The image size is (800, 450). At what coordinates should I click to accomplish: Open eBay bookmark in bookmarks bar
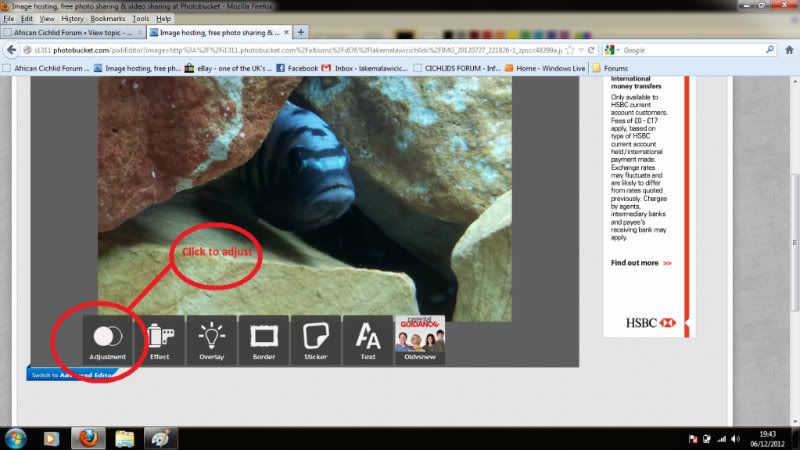coord(229,68)
